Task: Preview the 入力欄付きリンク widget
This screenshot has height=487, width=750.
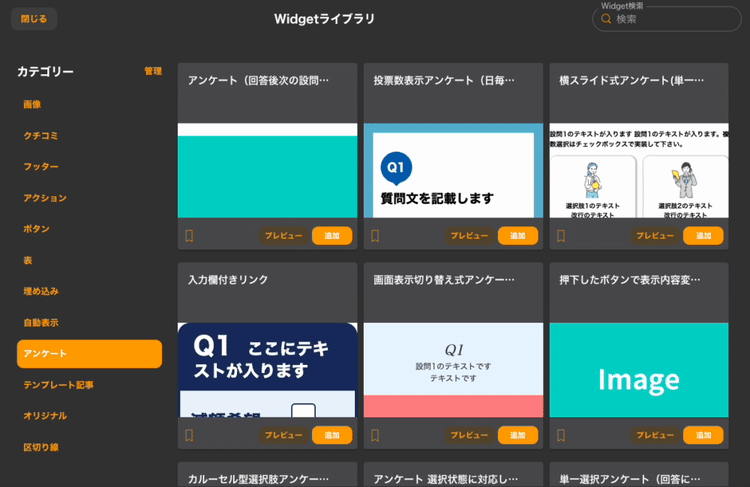Action: 283,435
